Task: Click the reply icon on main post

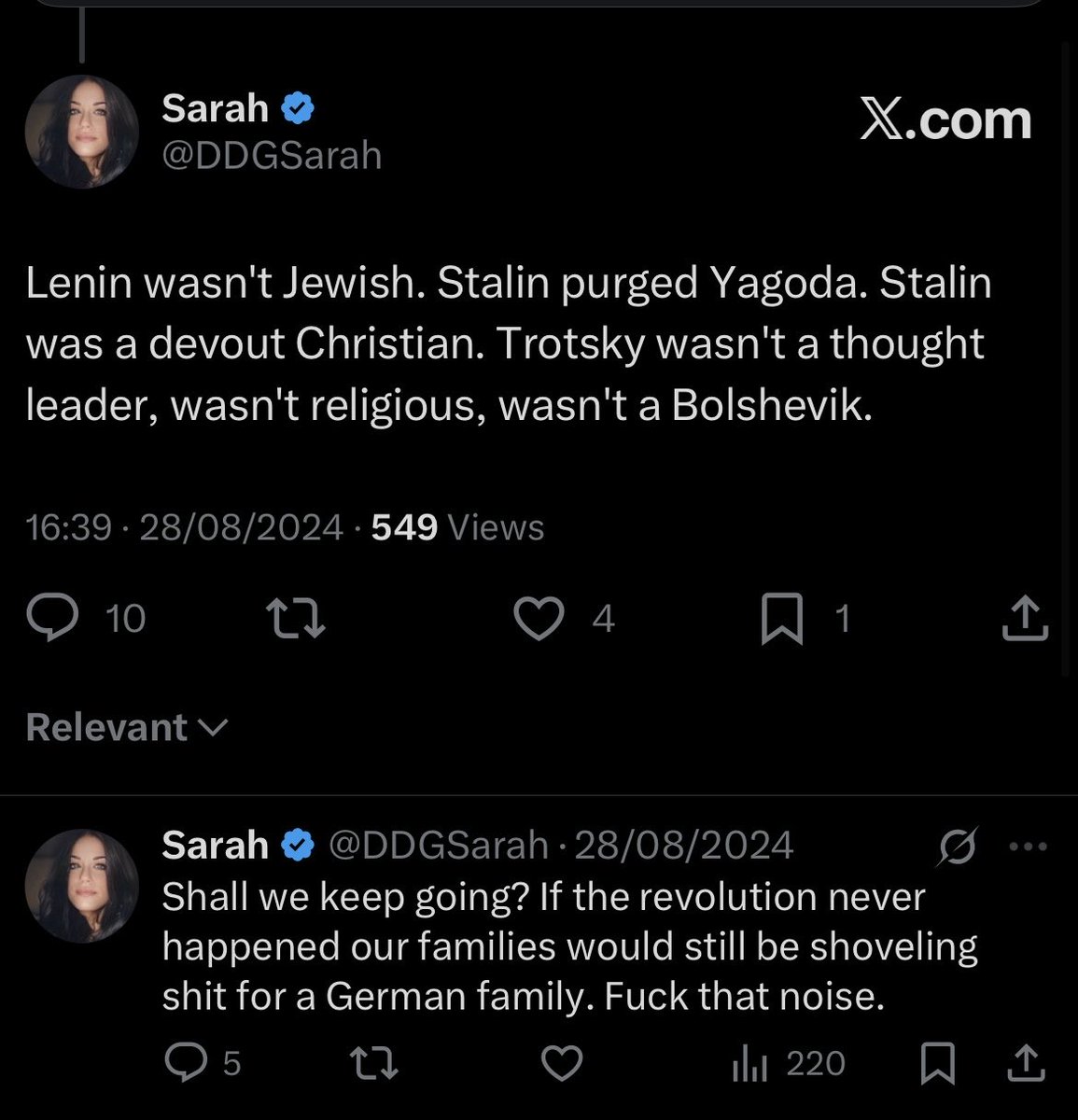Action: tap(54, 618)
